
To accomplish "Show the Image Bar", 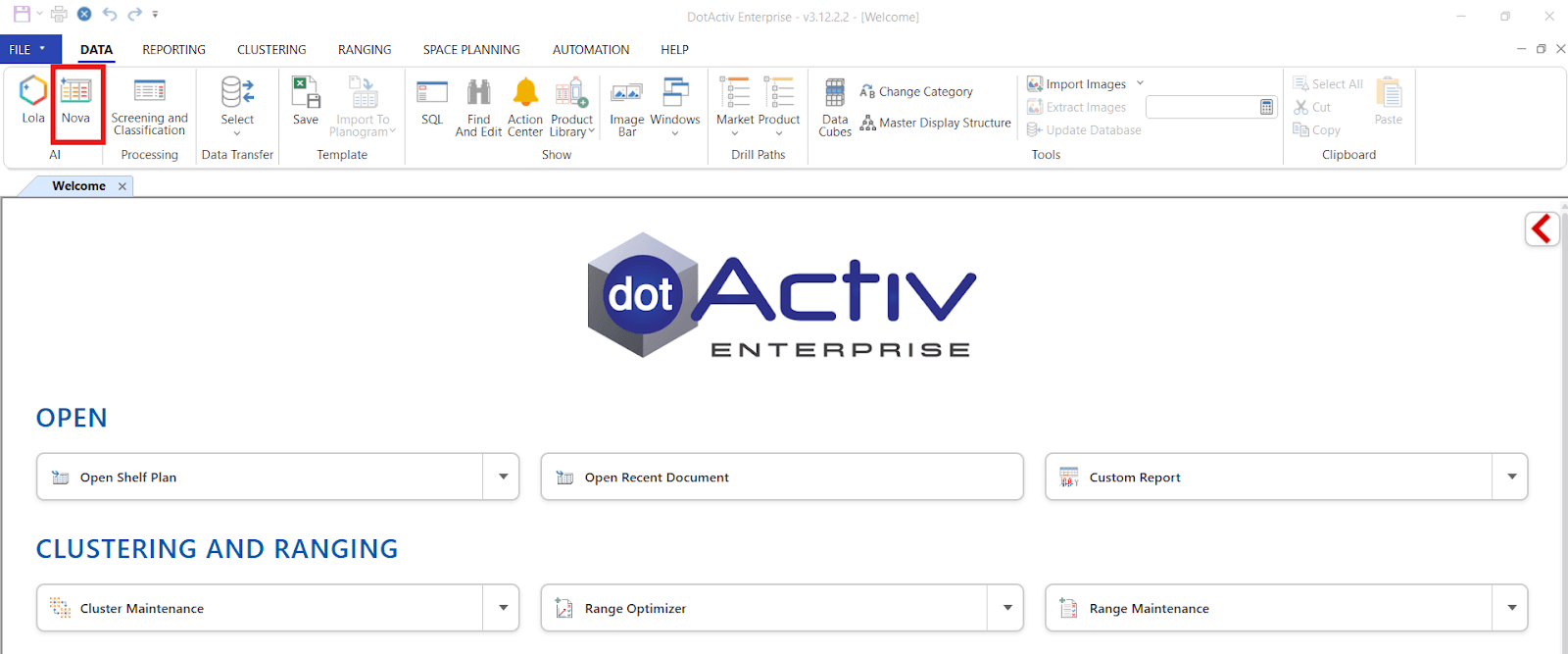I will point(627,106).
